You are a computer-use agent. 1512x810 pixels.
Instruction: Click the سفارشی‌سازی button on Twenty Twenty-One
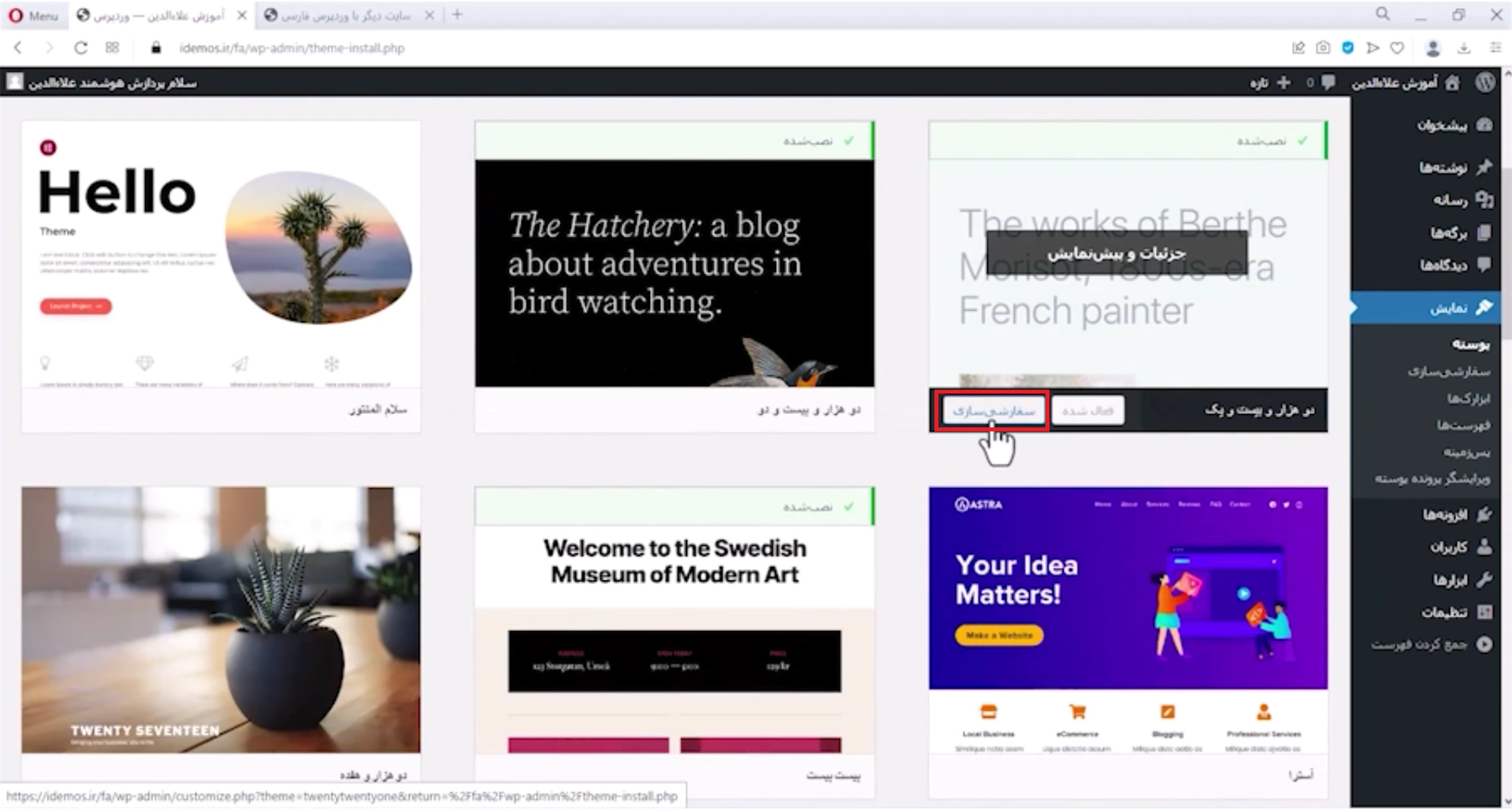pyautogui.click(x=993, y=411)
